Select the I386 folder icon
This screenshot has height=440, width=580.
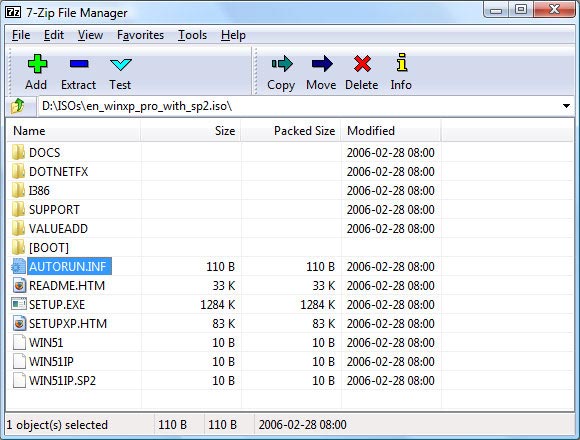tap(18, 190)
